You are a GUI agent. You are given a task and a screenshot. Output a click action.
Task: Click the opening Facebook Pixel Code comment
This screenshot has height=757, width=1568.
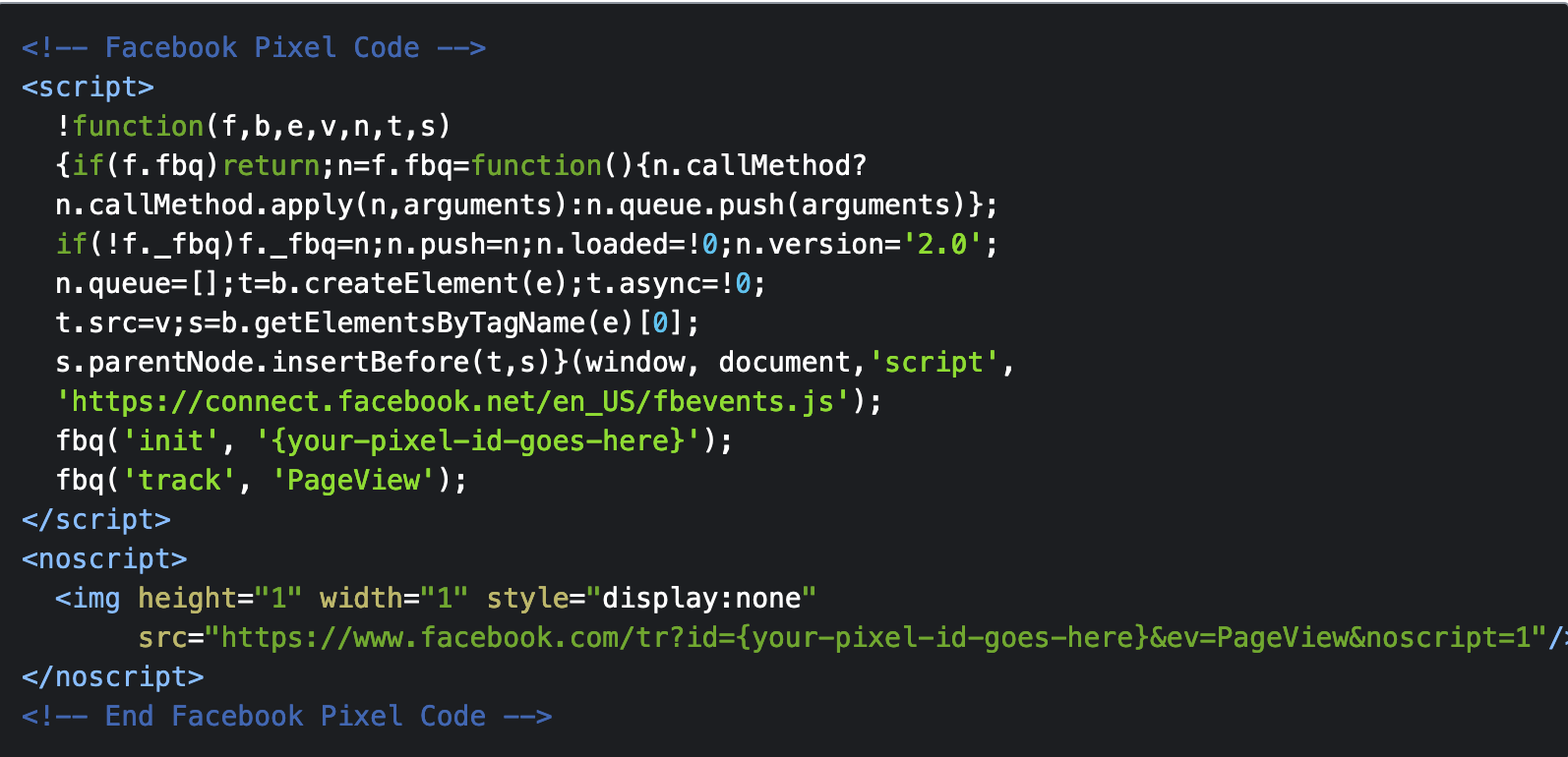(253, 47)
